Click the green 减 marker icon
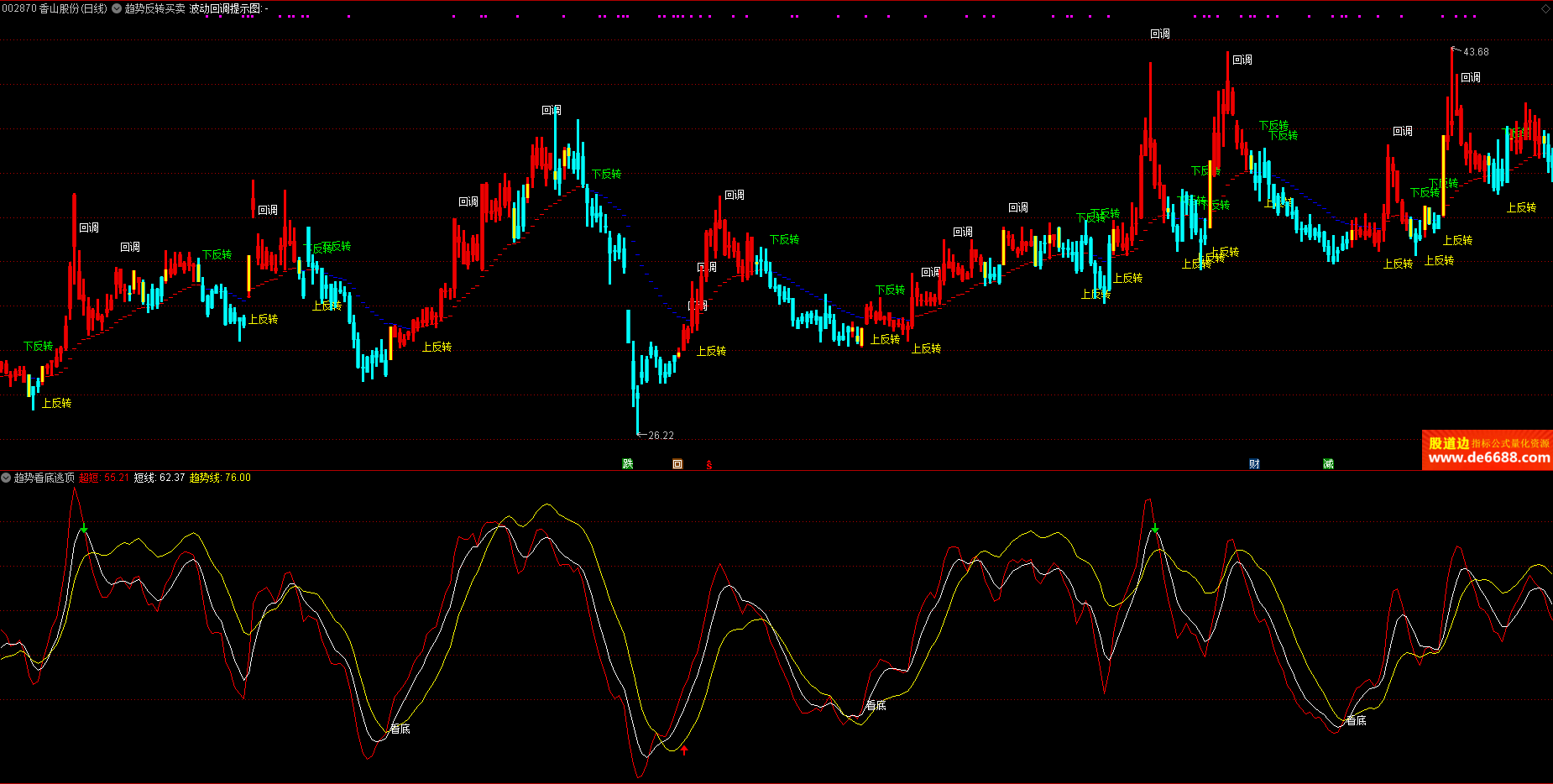 pyautogui.click(x=1328, y=464)
